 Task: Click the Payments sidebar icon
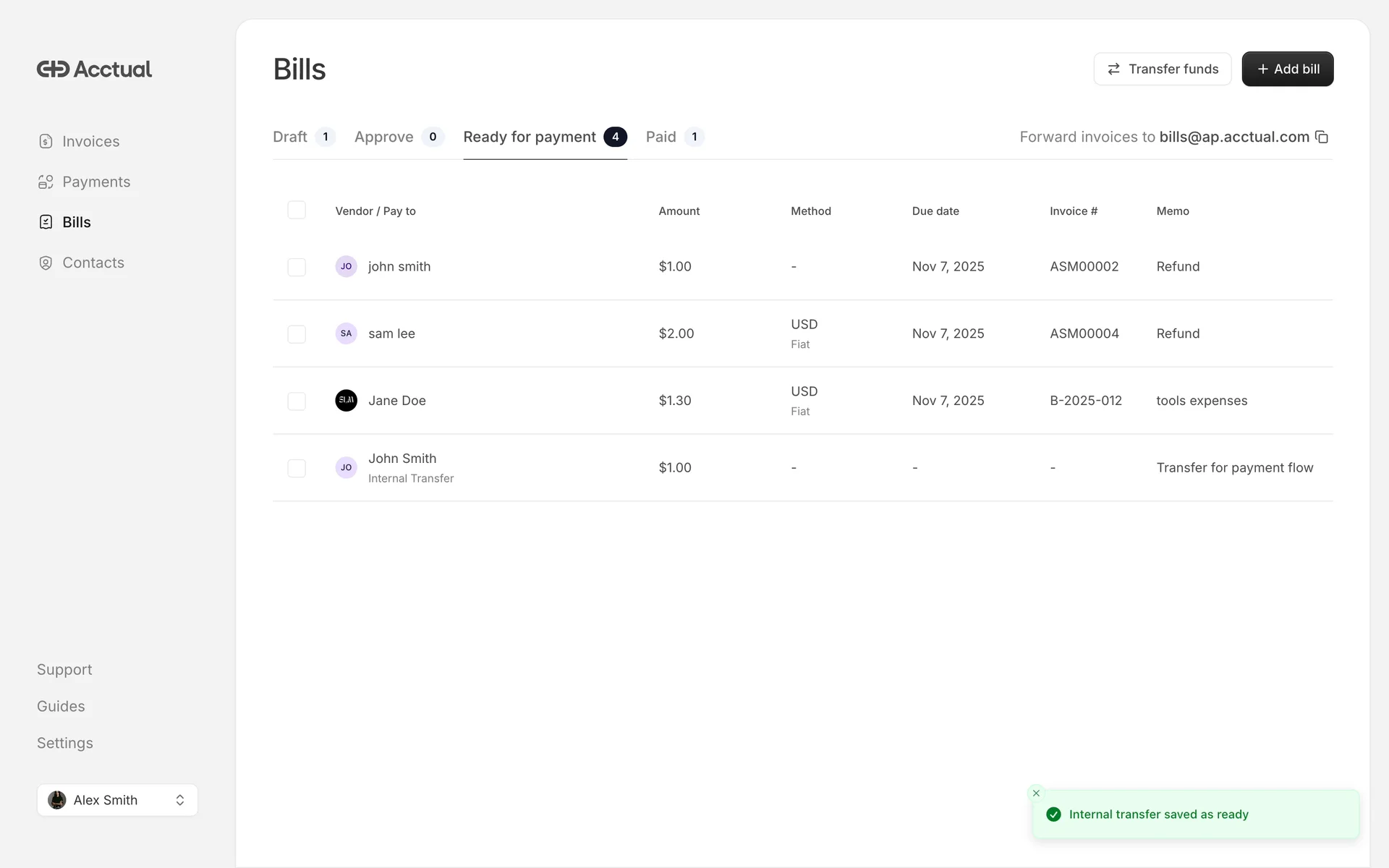46,182
